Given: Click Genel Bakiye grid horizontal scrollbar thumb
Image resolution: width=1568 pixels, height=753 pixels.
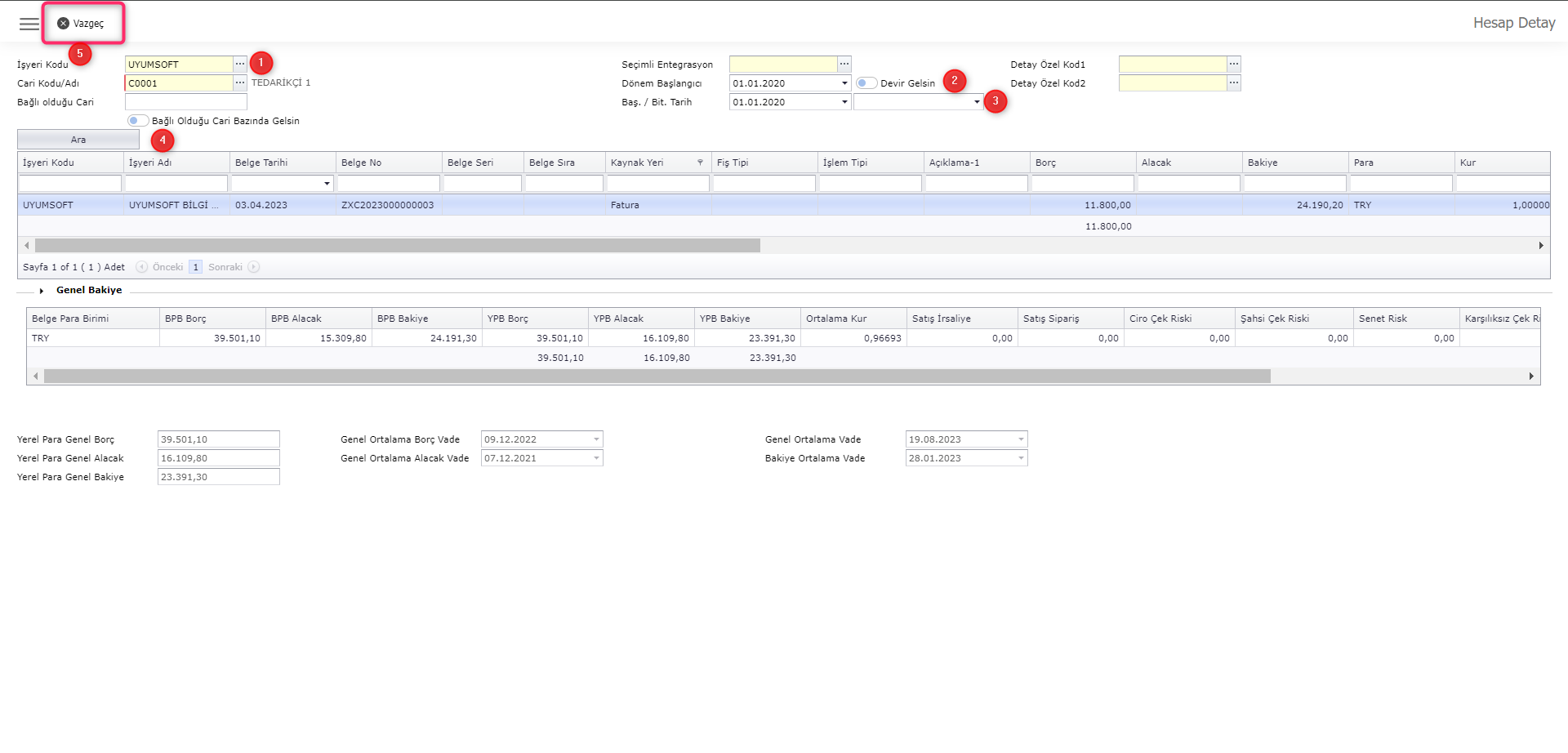Looking at the screenshot, I should [657, 376].
